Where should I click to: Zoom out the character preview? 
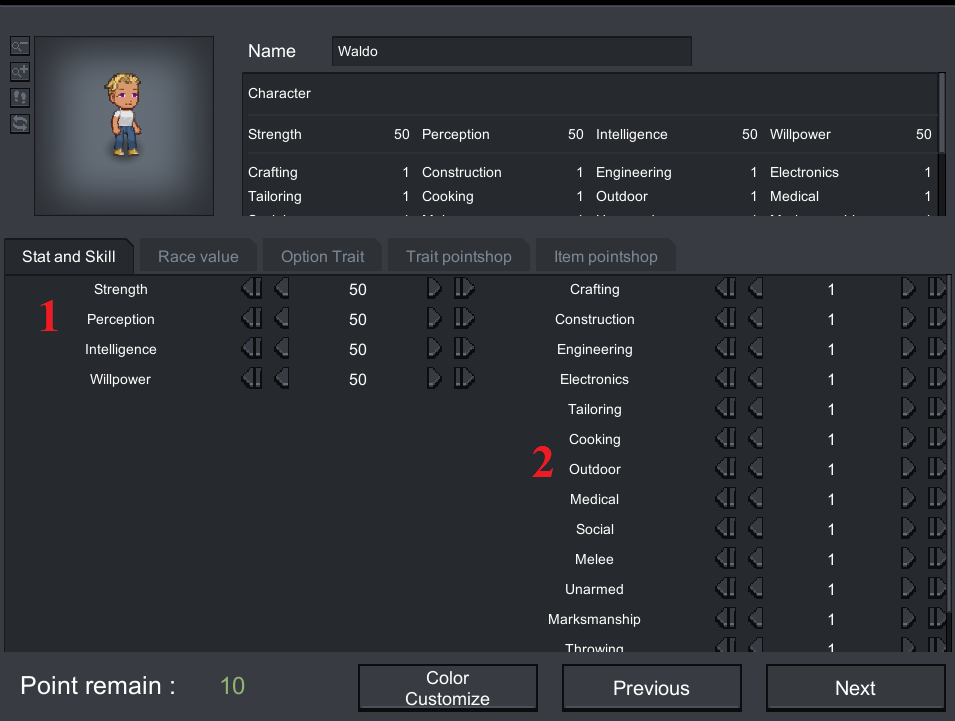[20, 46]
